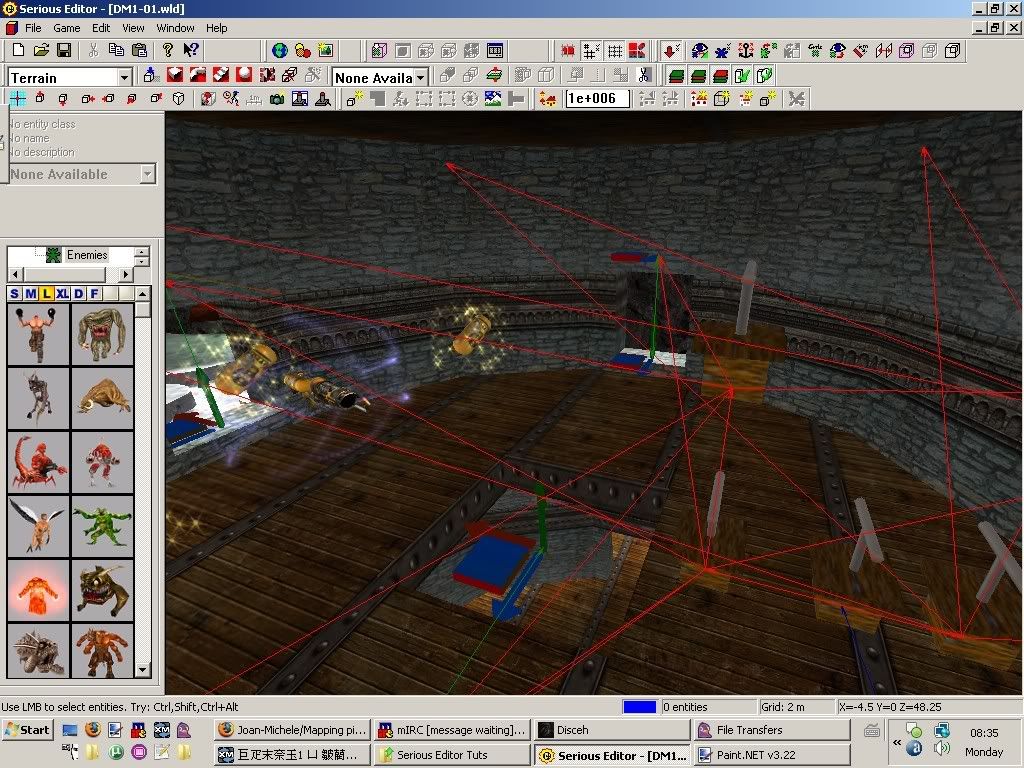The height and width of the screenshot is (768, 1024).
Task: Click the red box primitive icon
Action: (174, 75)
